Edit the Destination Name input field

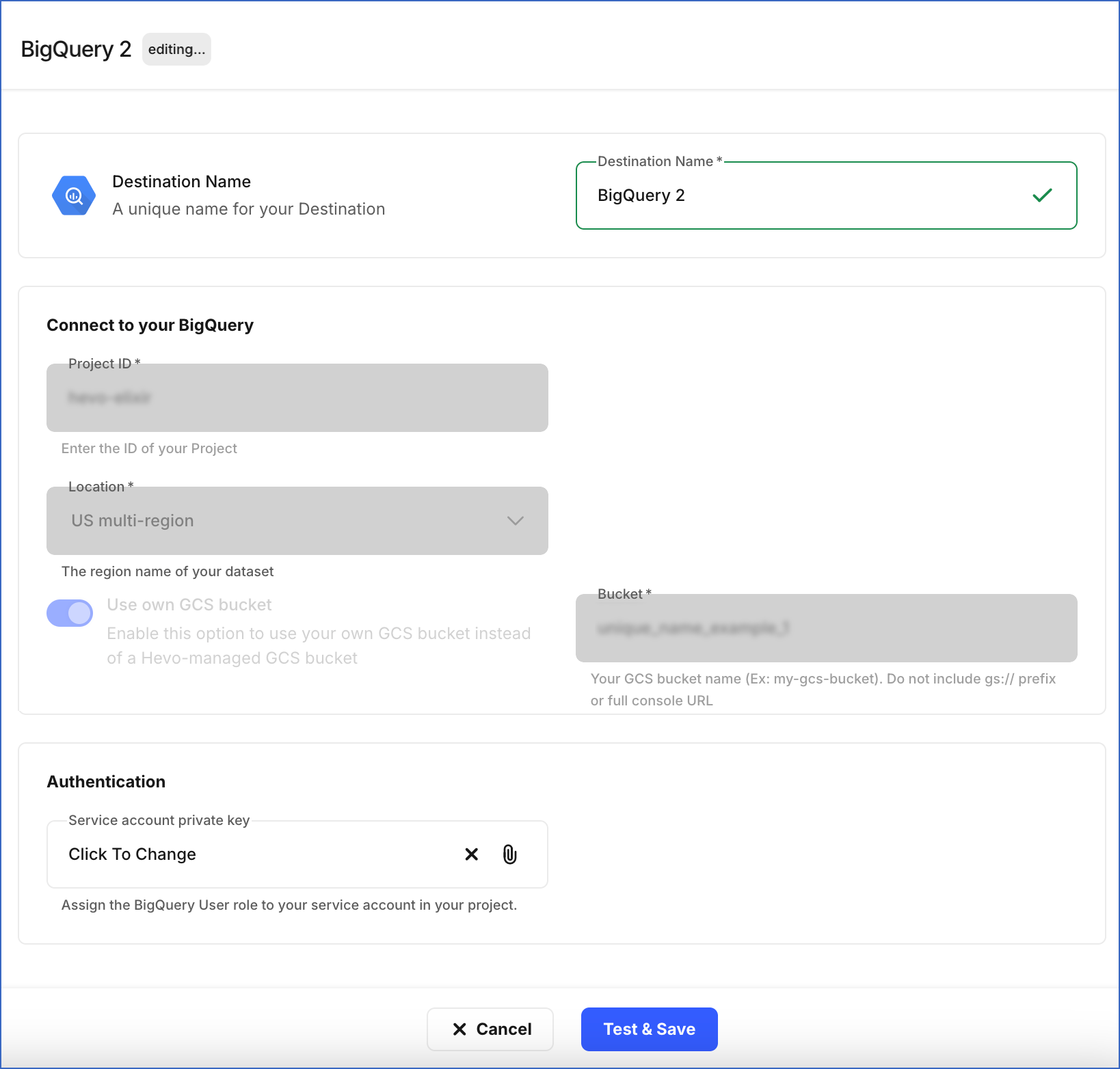[827, 195]
